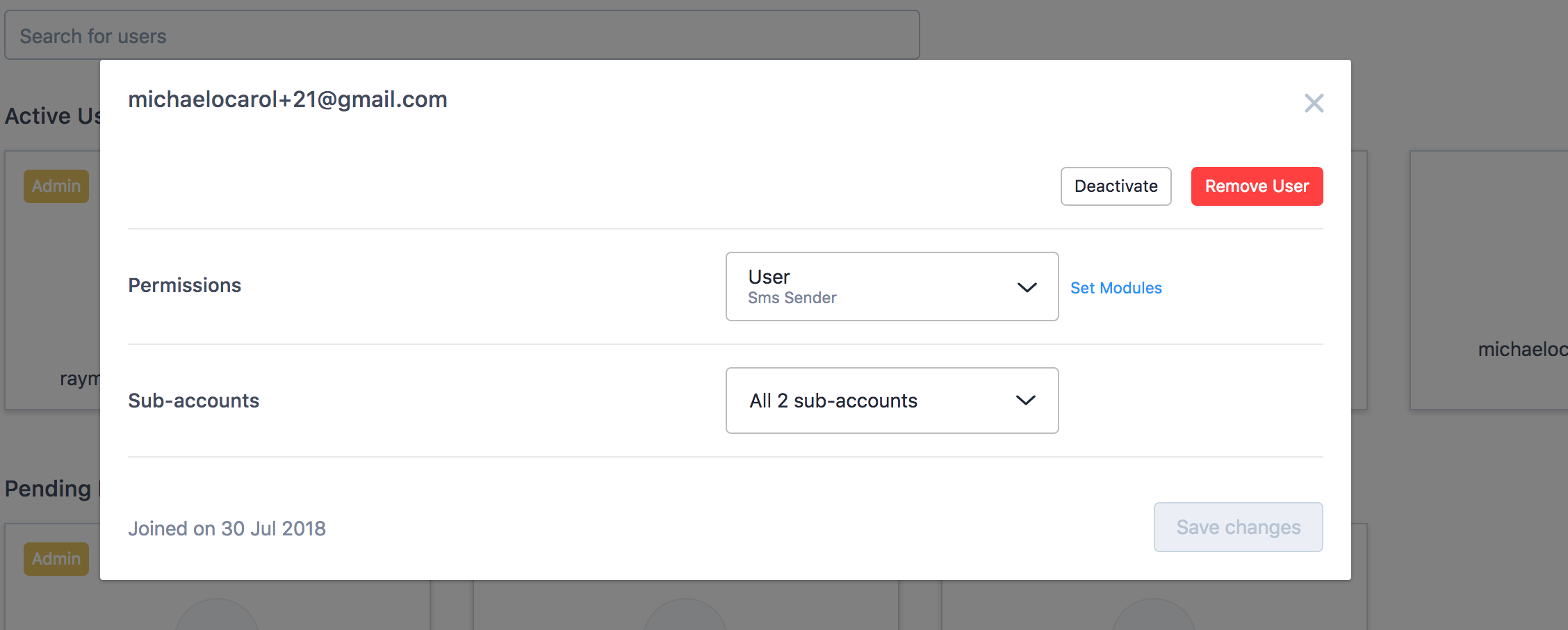Open the All 2 sub-accounts dropdown
Viewport: 1568px width, 630px height.
pos(892,401)
